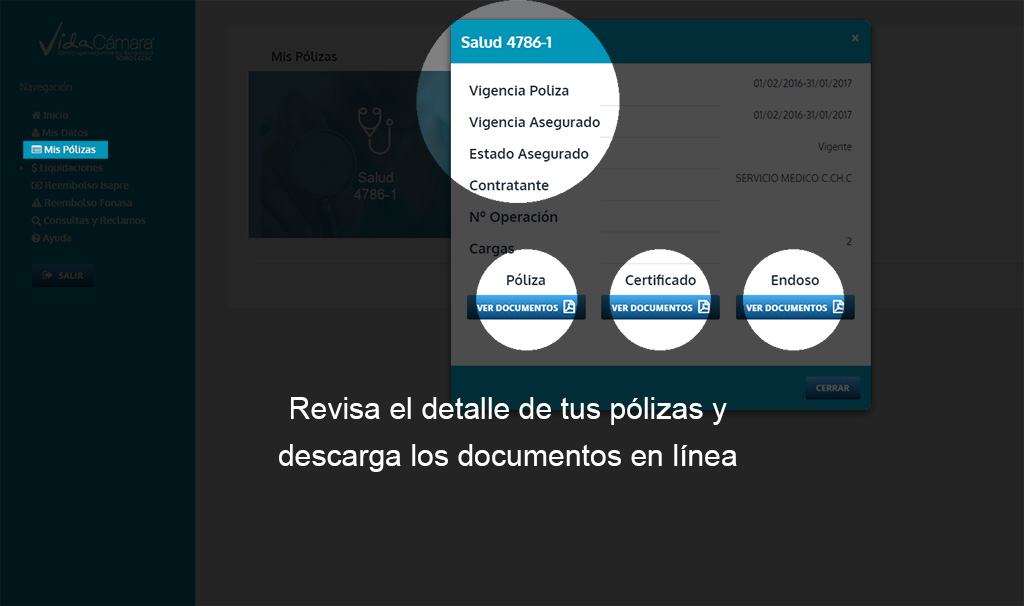Open Reembolso Isapre in the navigation
This screenshot has width=1024, height=606.
[x=85, y=185]
